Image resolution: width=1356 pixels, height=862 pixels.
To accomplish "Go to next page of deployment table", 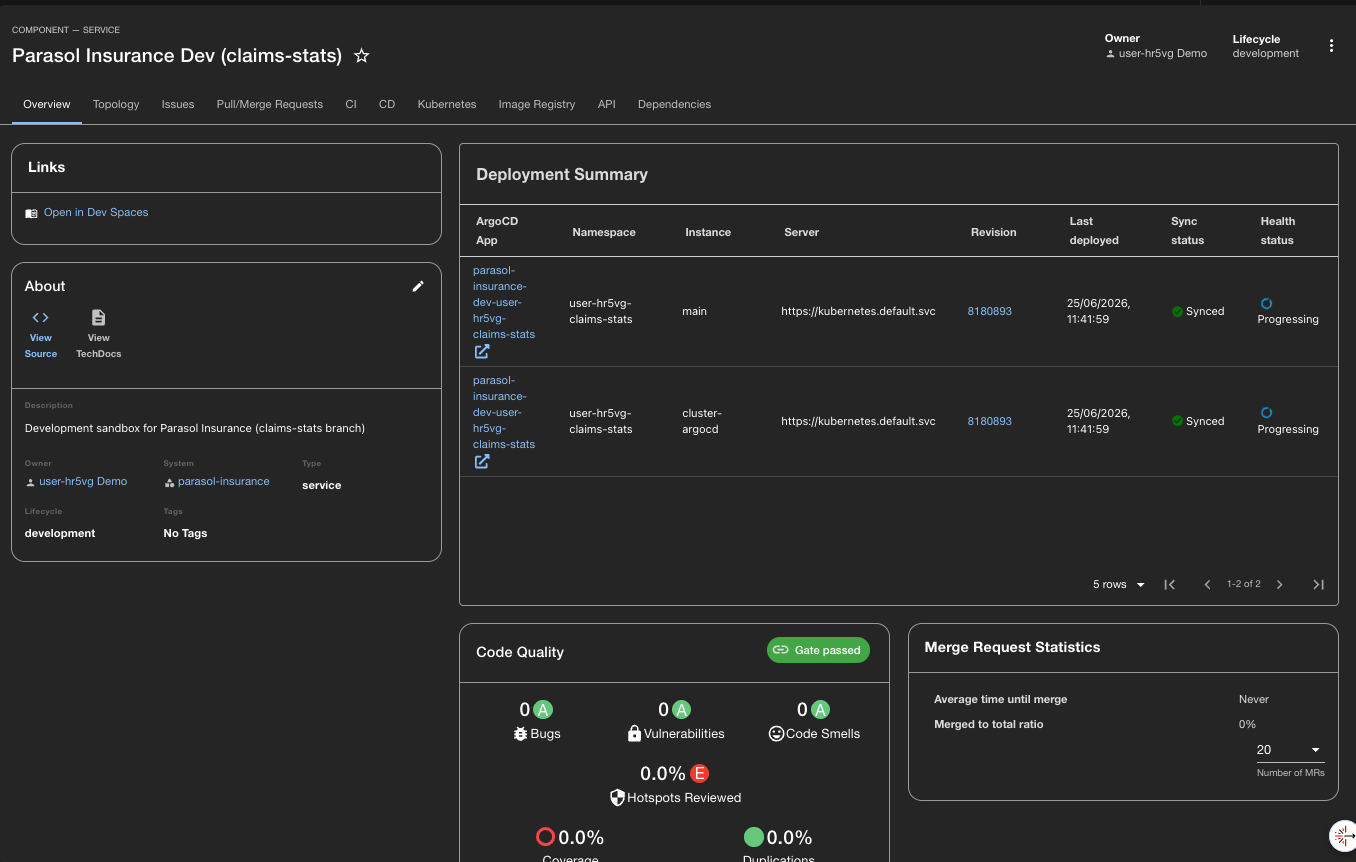I will point(1280,585).
